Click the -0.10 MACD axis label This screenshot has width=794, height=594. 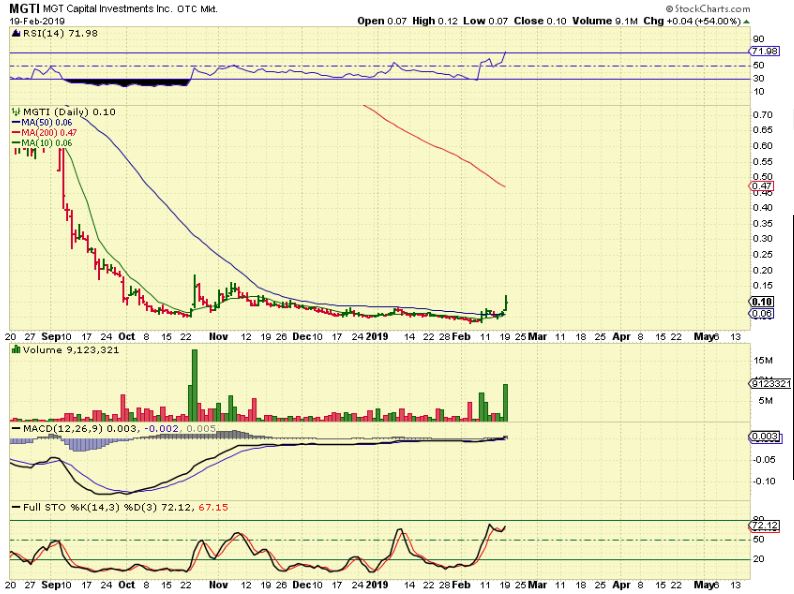click(764, 481)
